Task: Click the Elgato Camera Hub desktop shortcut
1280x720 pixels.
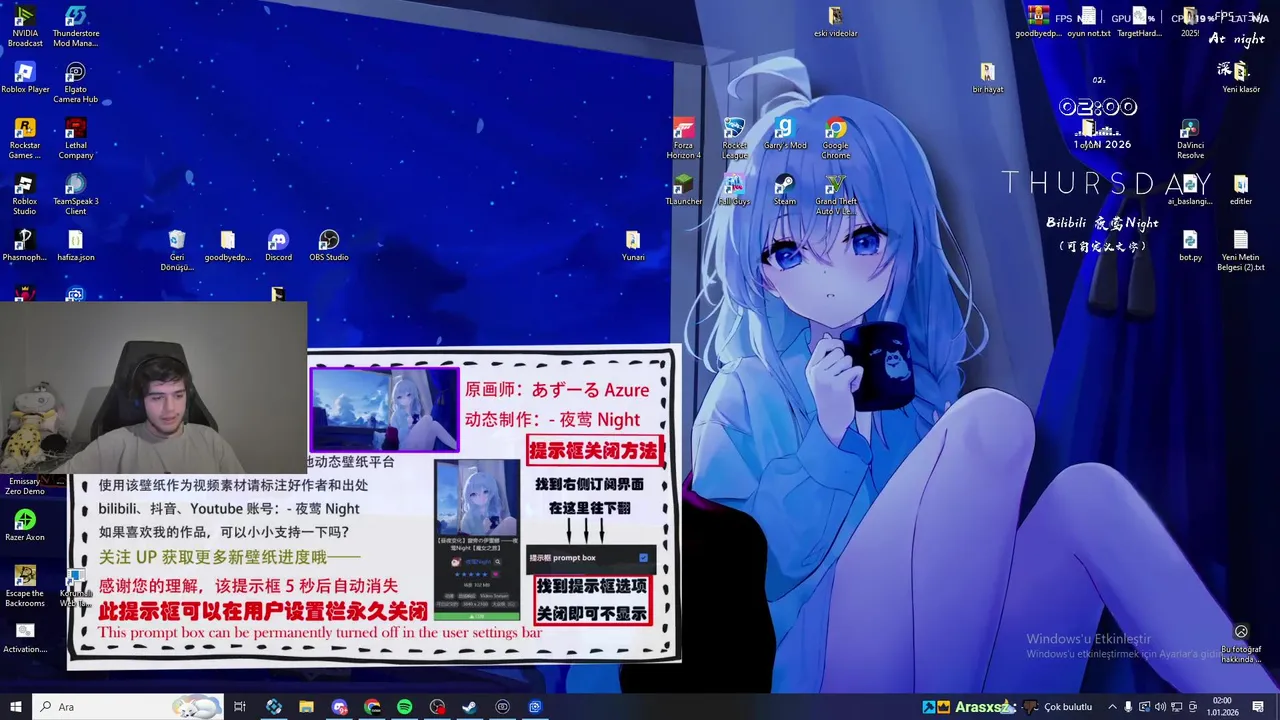Action: point(76,82)
